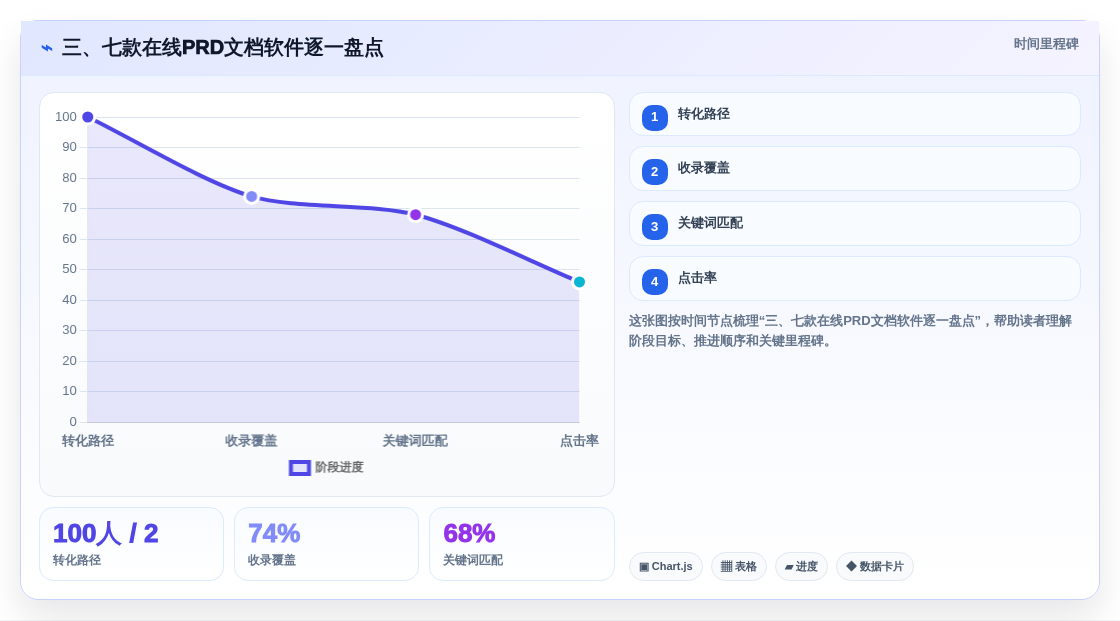Click the x-axis label 关键词匹配
Screen dimensions: 1120x621
415,441
